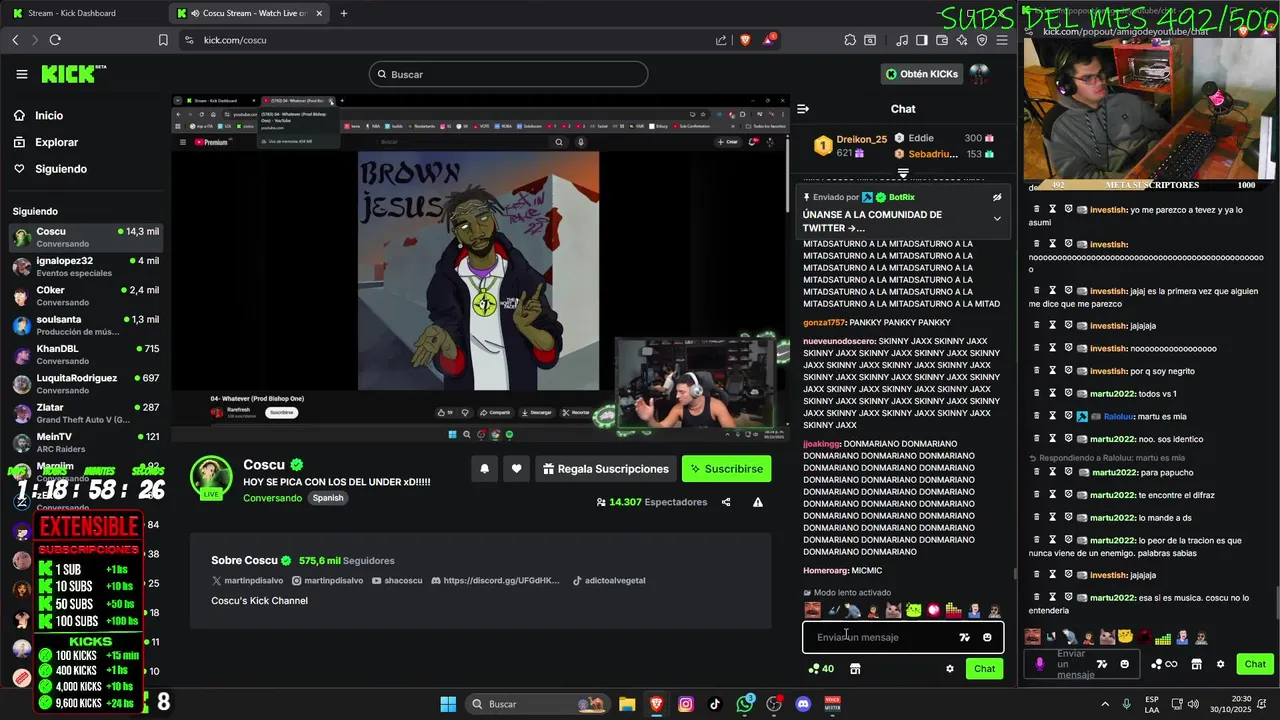Click the Kick Buscar search field
The width and height of the screenshot is (1280, 720).
508,74
